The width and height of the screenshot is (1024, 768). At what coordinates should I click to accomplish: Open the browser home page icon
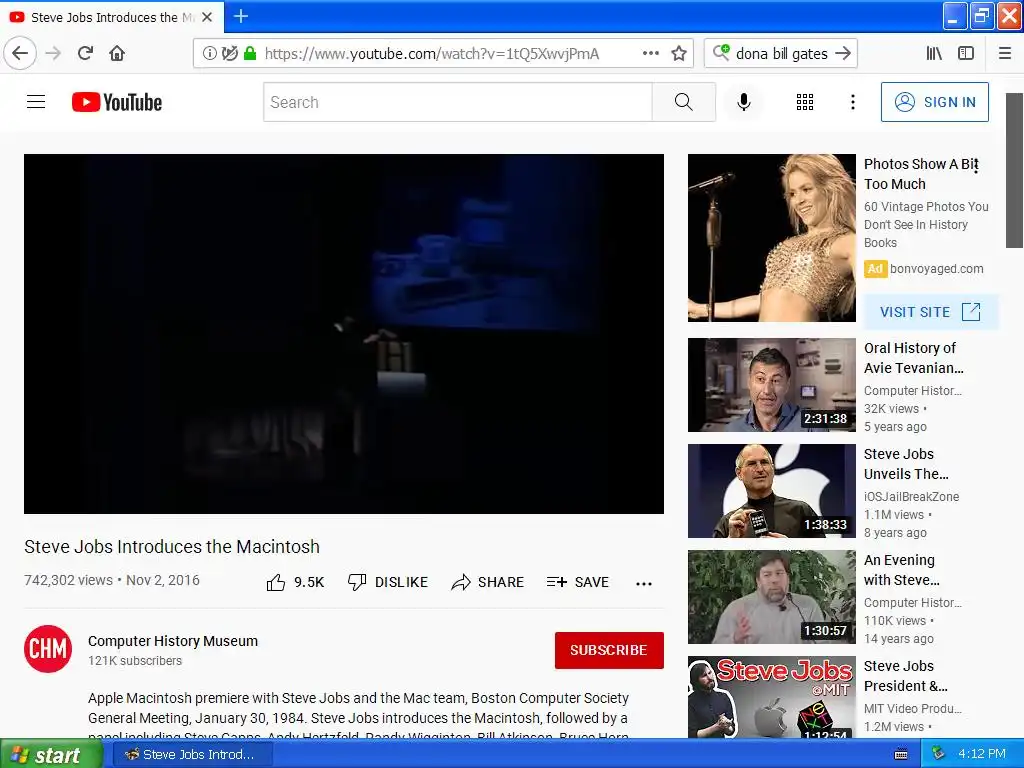tap(117, 54)
